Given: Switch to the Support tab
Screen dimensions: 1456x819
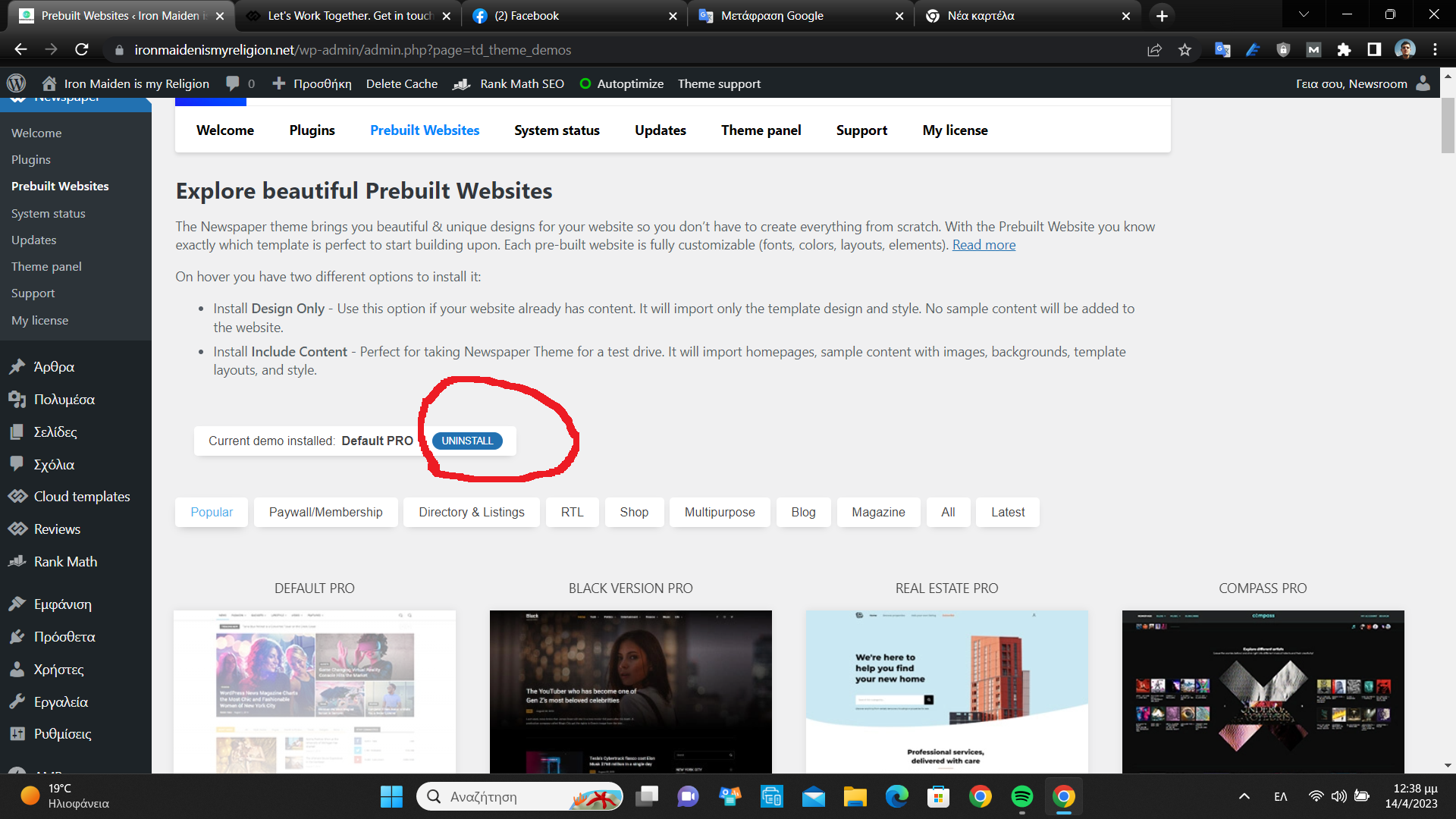Looking at the screenshot, I should [861, 130].
